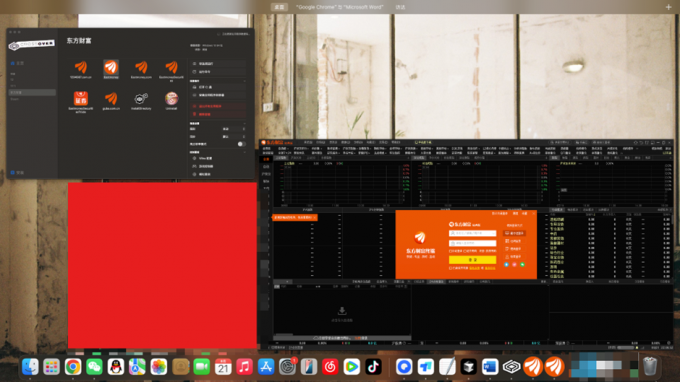Click the account username field in login dialog
The height and width of the screenshot is (382, 680).
[x=472, y=233]
